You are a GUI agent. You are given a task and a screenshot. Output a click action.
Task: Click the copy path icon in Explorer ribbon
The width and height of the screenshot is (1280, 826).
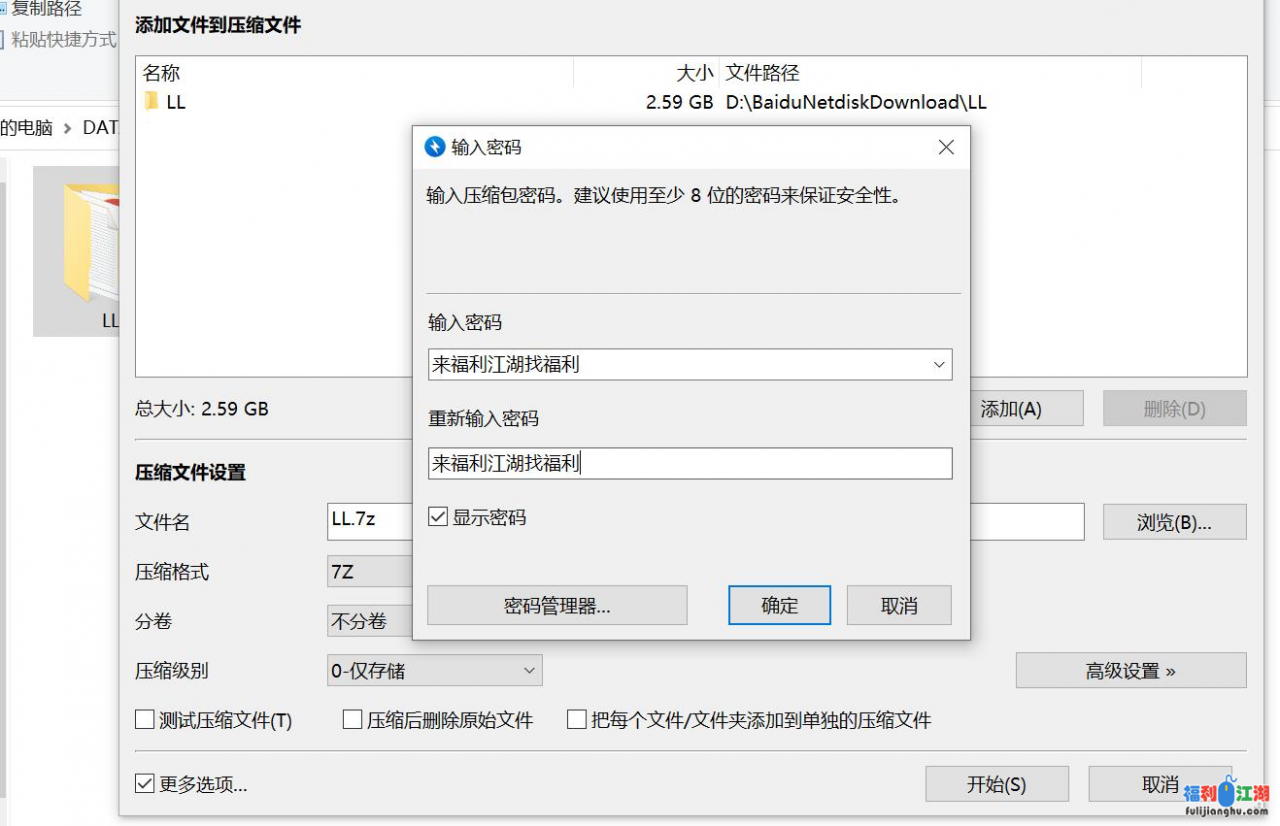click(3, 9)
